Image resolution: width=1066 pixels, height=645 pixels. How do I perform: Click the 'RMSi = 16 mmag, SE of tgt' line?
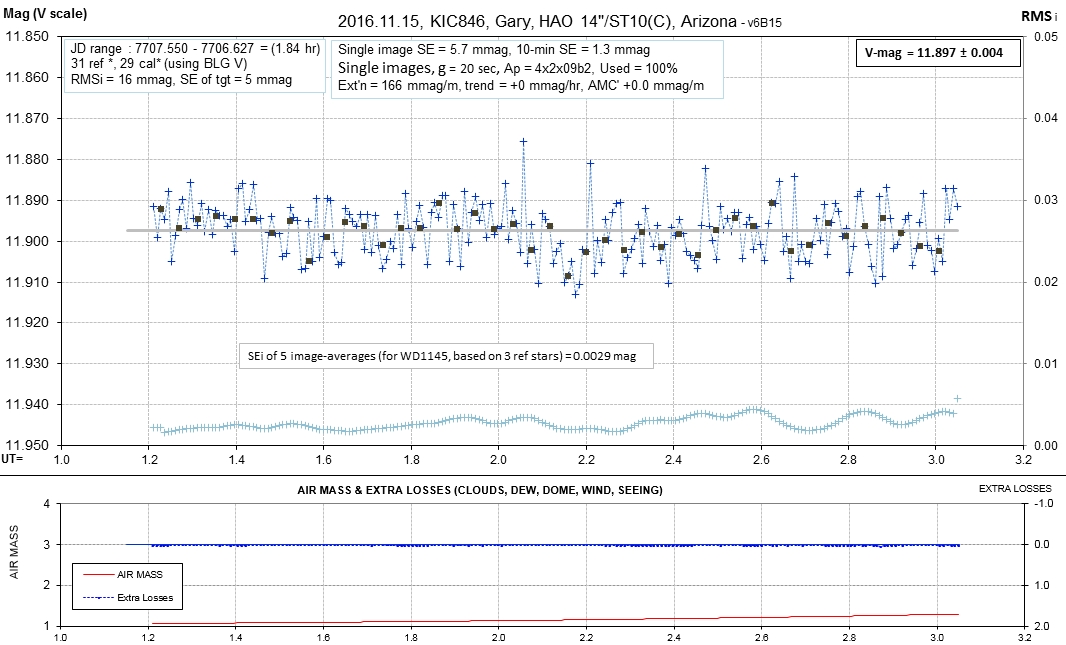[x=182, y=80]
